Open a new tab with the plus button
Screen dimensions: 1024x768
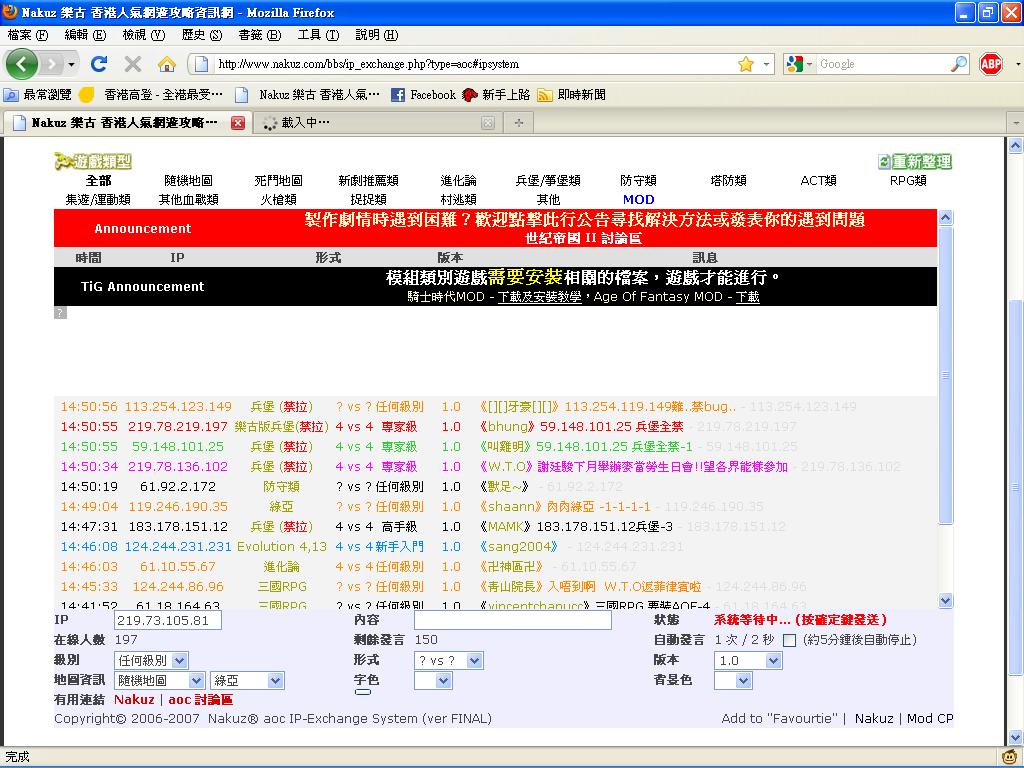click(x=518, y=123)
